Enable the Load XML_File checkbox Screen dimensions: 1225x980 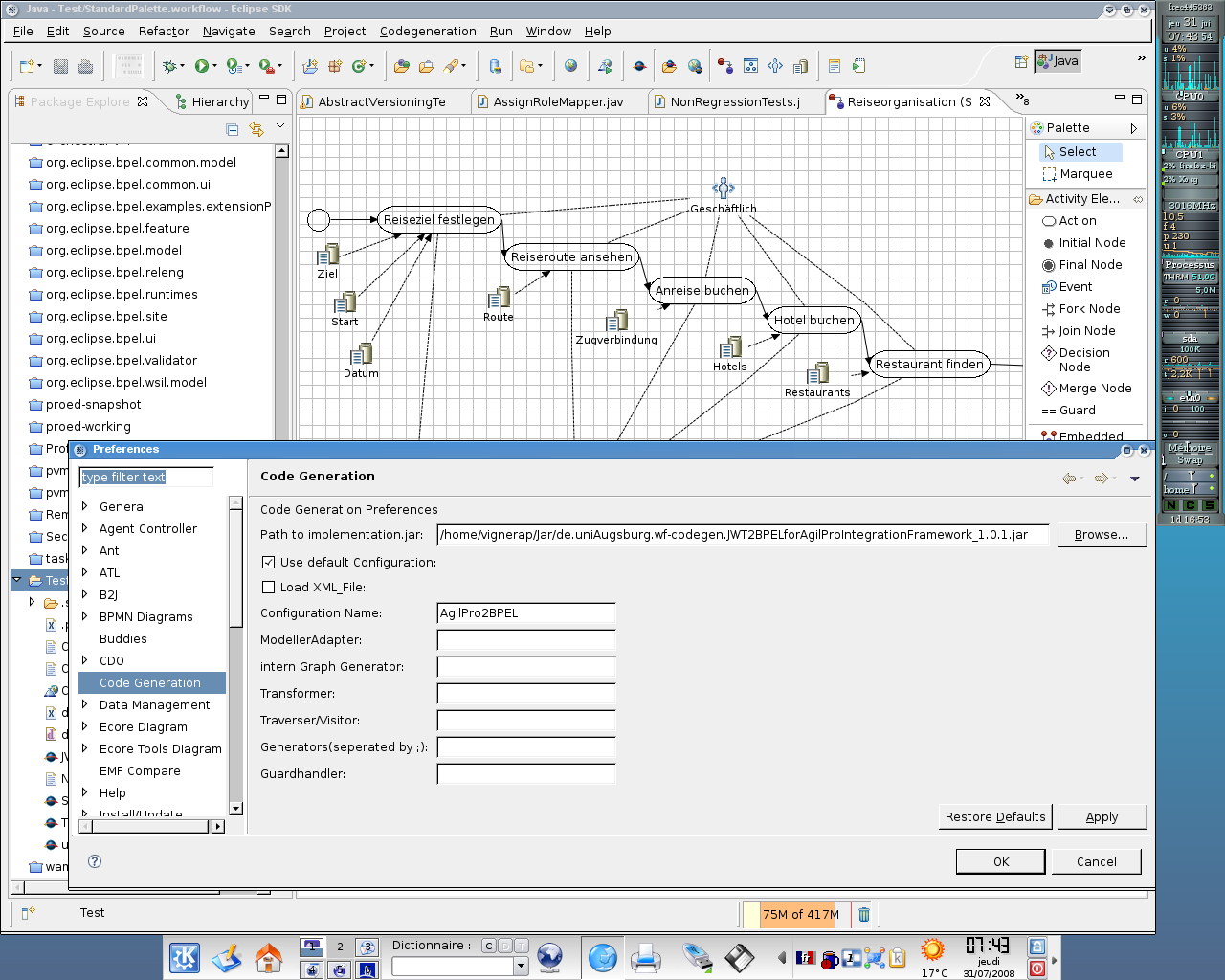tap(269, 588)
